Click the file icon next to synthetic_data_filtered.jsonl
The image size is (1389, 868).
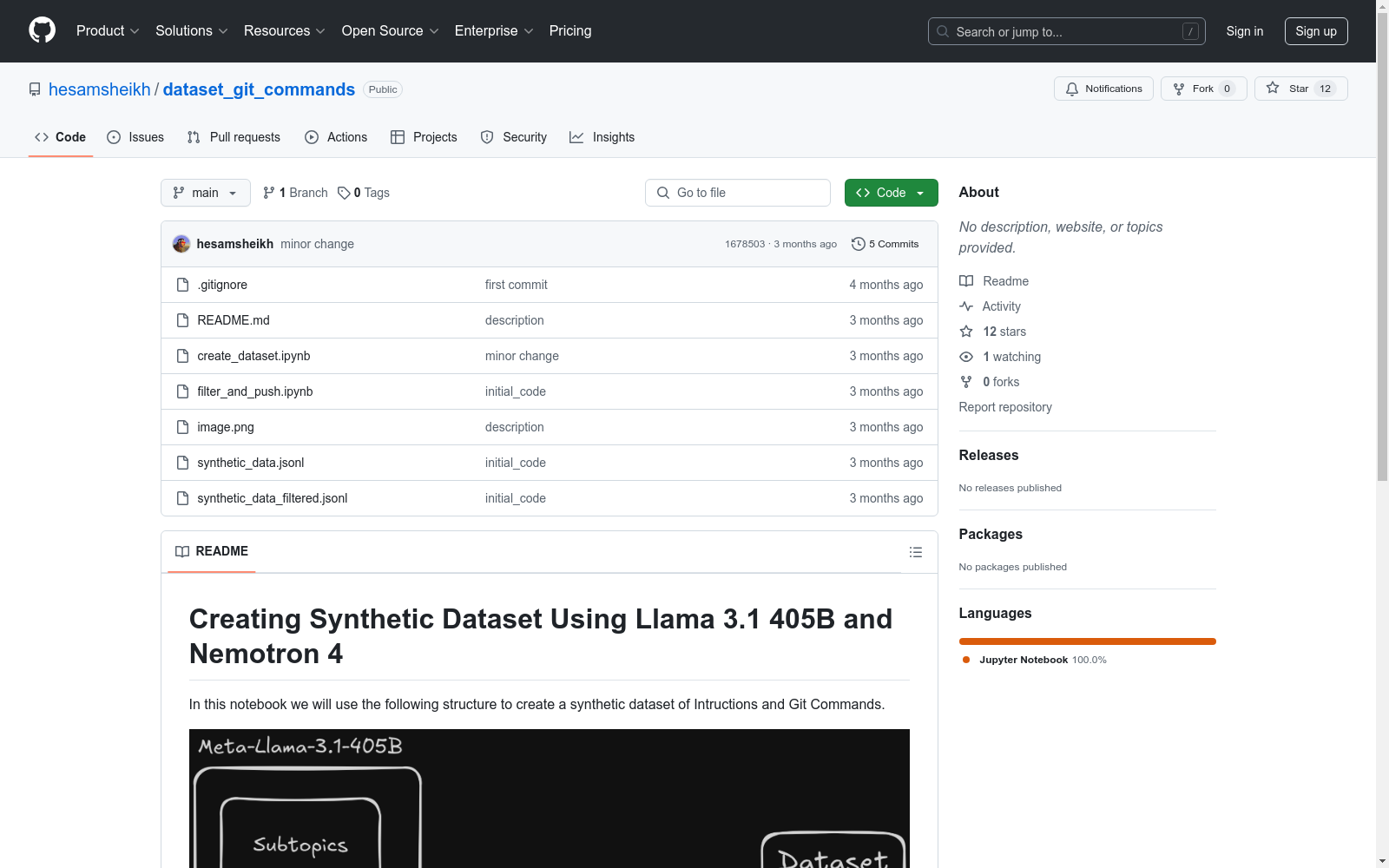click(182, 498)
